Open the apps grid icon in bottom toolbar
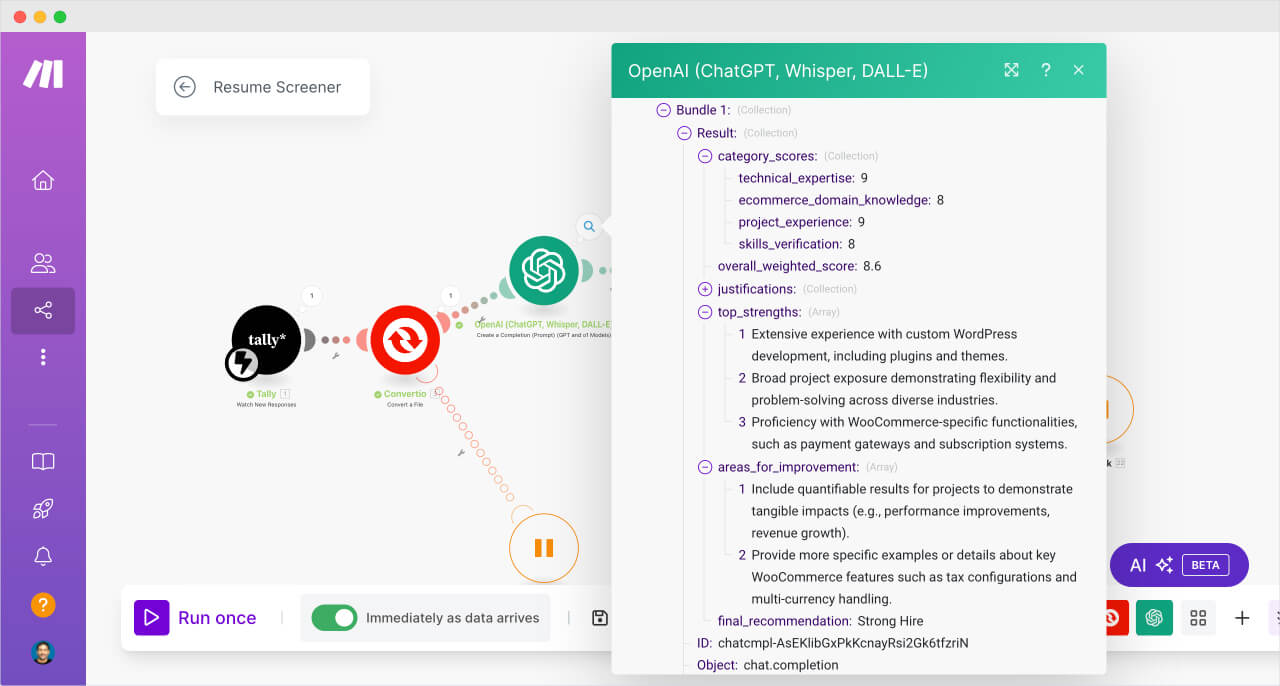Screen dimensions: 1280x686 coord(1198,618)
